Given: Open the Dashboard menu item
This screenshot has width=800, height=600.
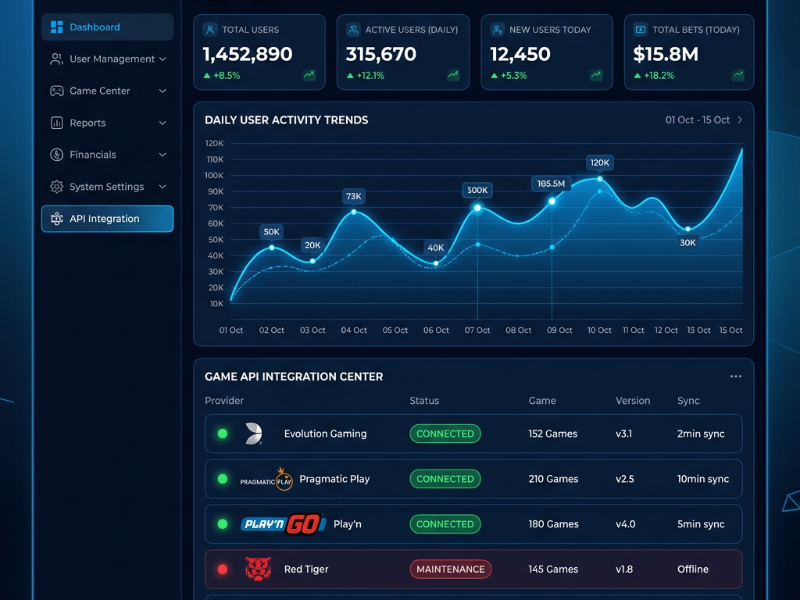Looking at the screenshot, I should coord(107,27).
